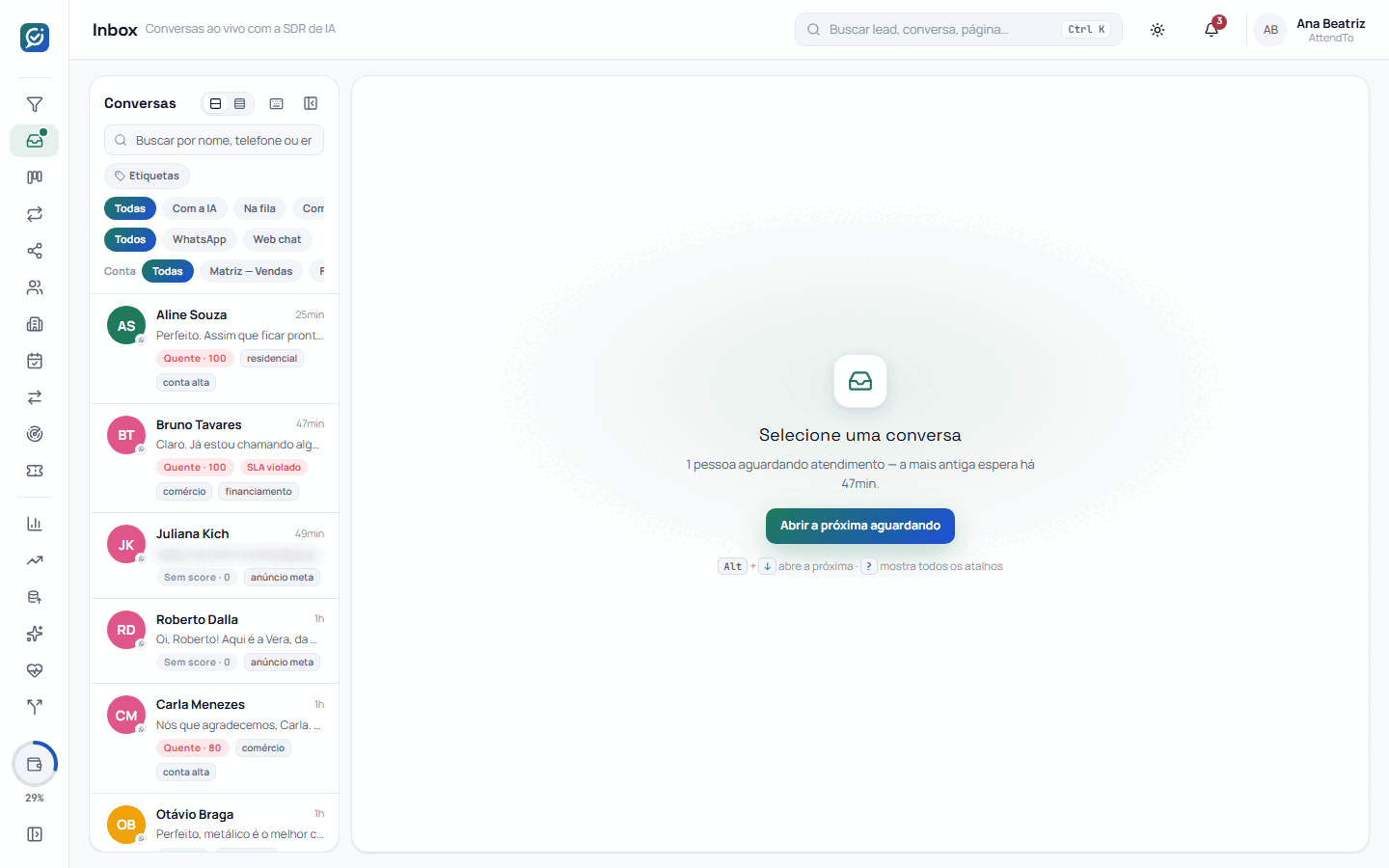This screenshot has width=1389, height=868.
Task: Click the share nodes icon in the sidebar
Action: point(35,251)
